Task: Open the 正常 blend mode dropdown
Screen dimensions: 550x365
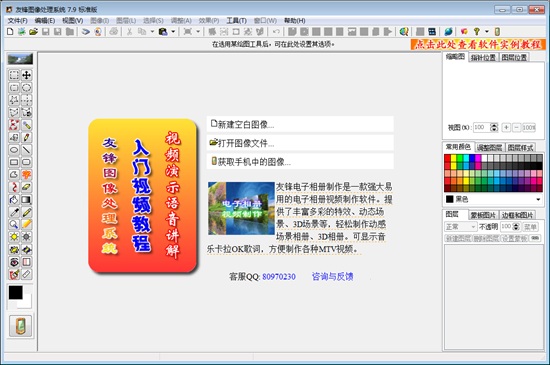Action: click(460, 227)
